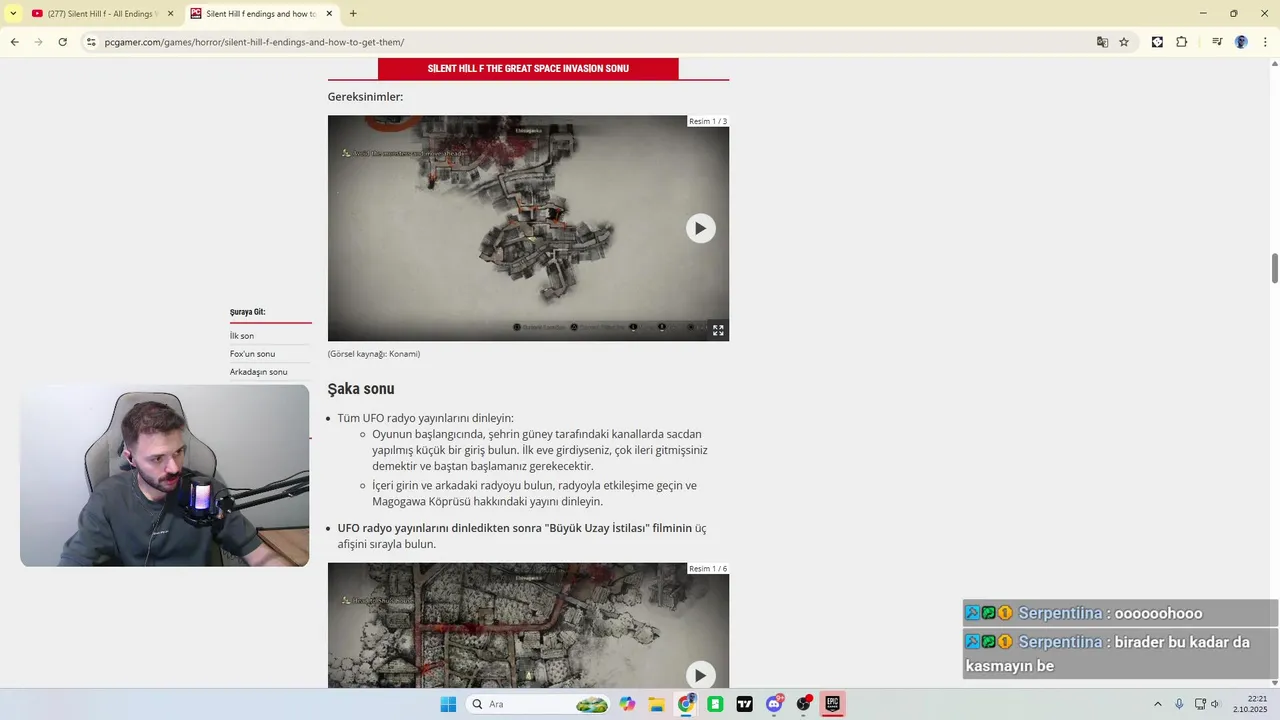Click the taskbar search box Ara
The height and width of the screenshot is (720, 1280).
538,704
